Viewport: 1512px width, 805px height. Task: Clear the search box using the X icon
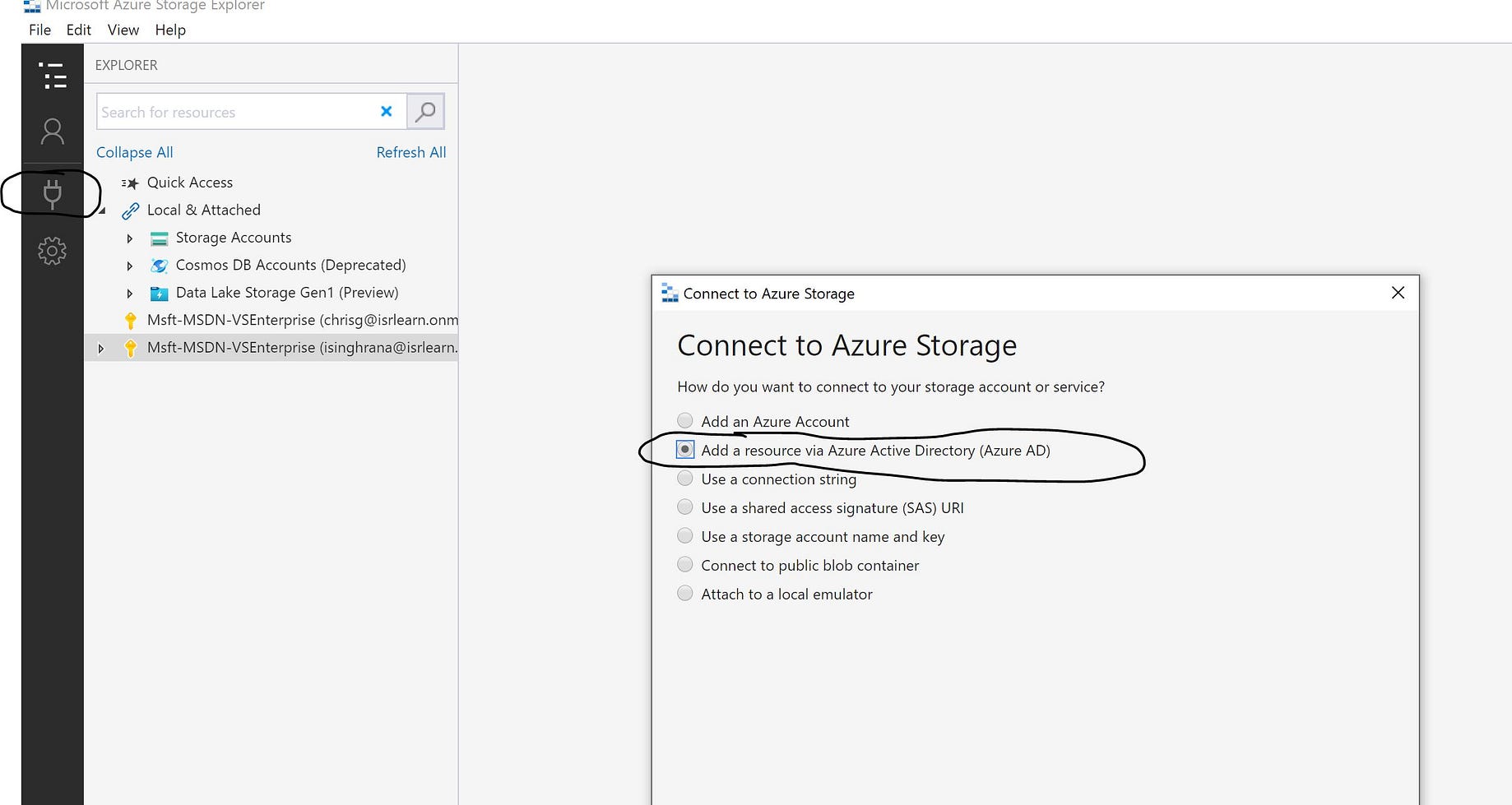(386, 111)
